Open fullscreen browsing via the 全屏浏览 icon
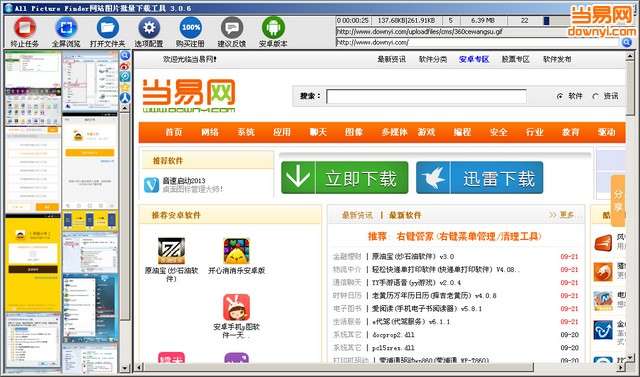 (66, 28)
